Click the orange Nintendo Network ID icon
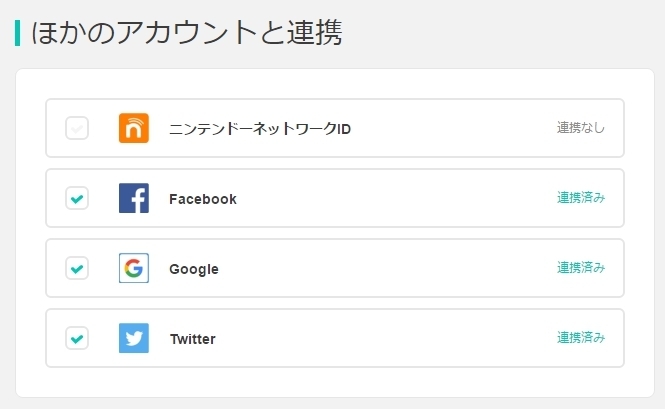Image resolution: width=665 pixels, height=409 pixels. coord(134,128)
